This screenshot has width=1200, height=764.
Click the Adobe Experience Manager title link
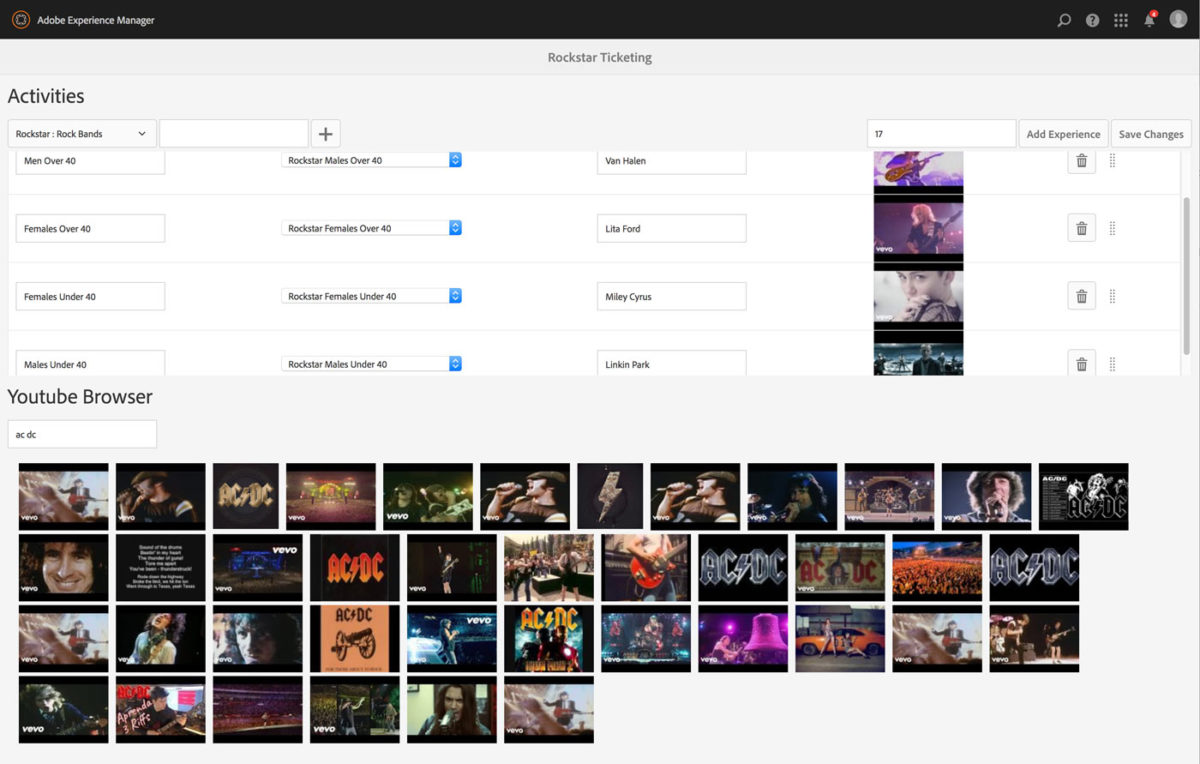click(96, 20)
